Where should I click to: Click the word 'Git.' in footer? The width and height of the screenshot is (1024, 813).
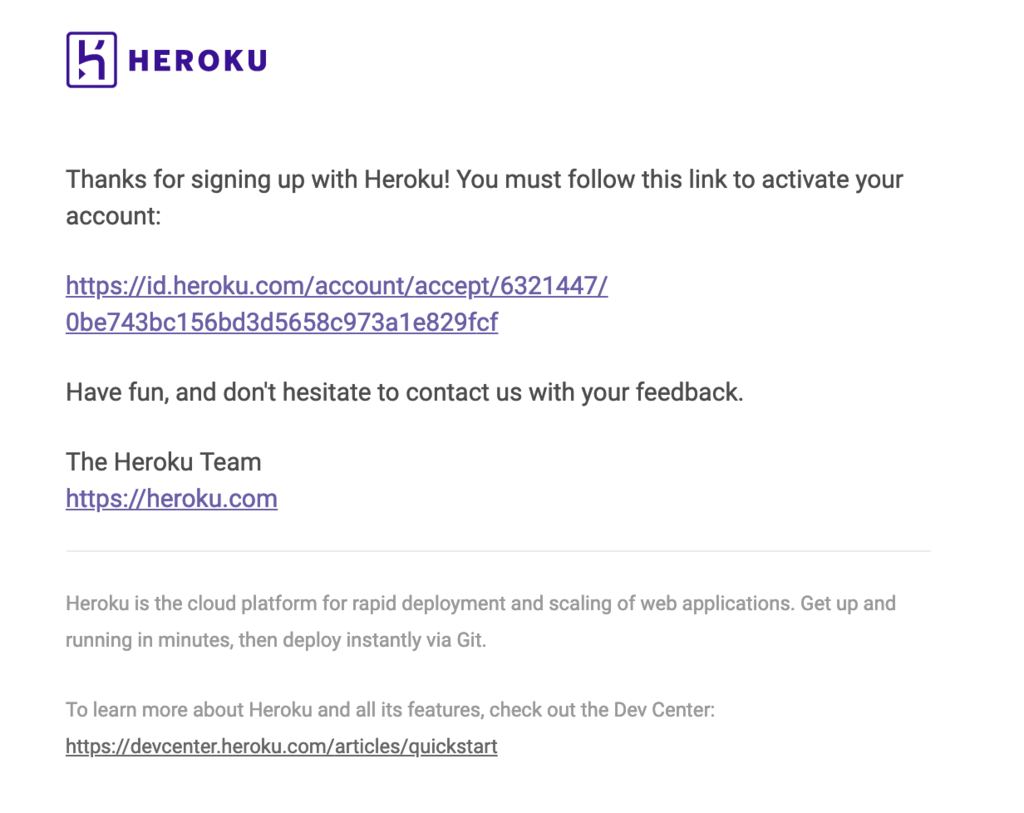pos(472,640)
